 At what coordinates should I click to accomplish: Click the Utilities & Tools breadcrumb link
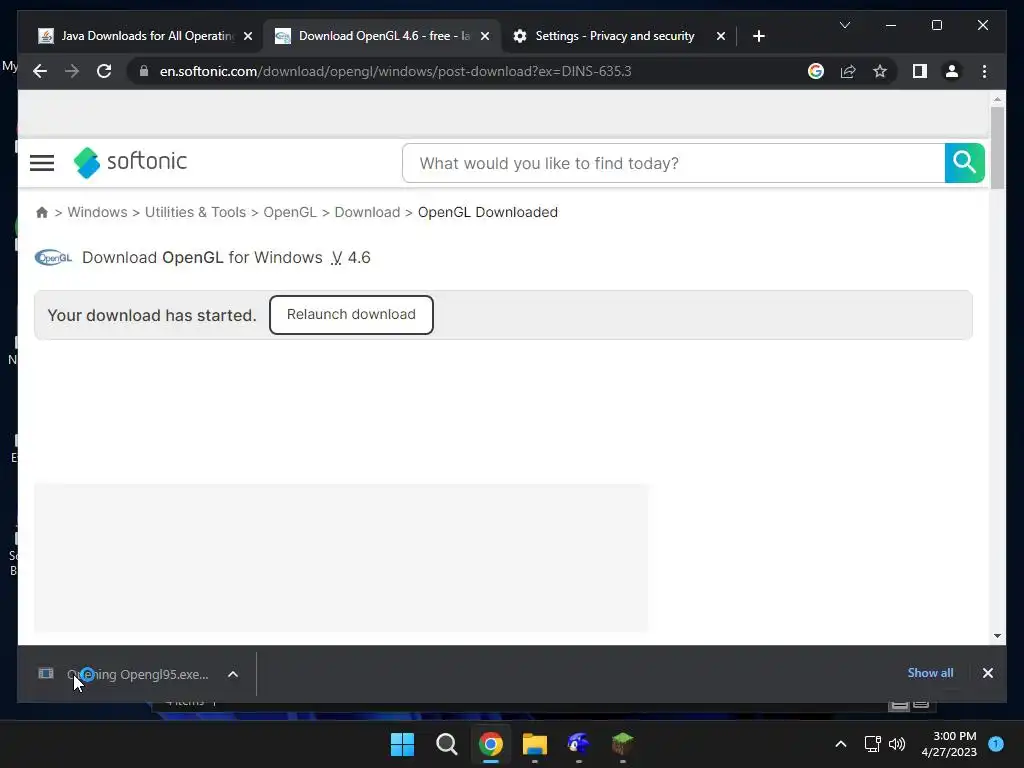tap(195, 212)
